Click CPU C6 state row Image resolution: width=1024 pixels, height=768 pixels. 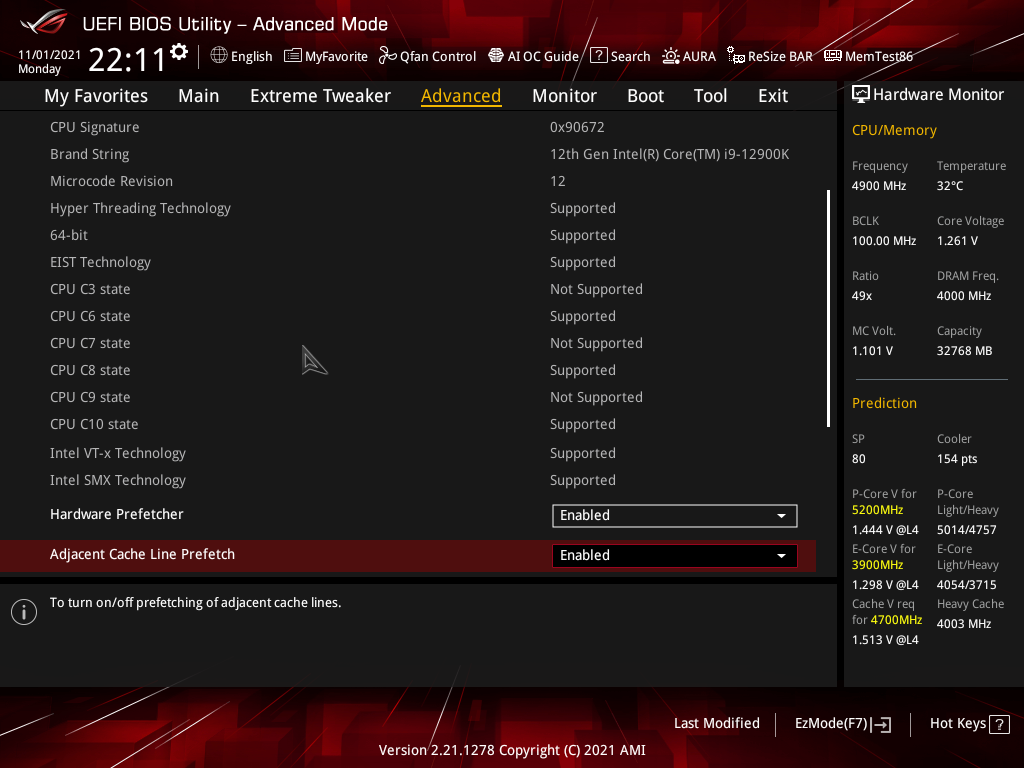tap(408, 316)
